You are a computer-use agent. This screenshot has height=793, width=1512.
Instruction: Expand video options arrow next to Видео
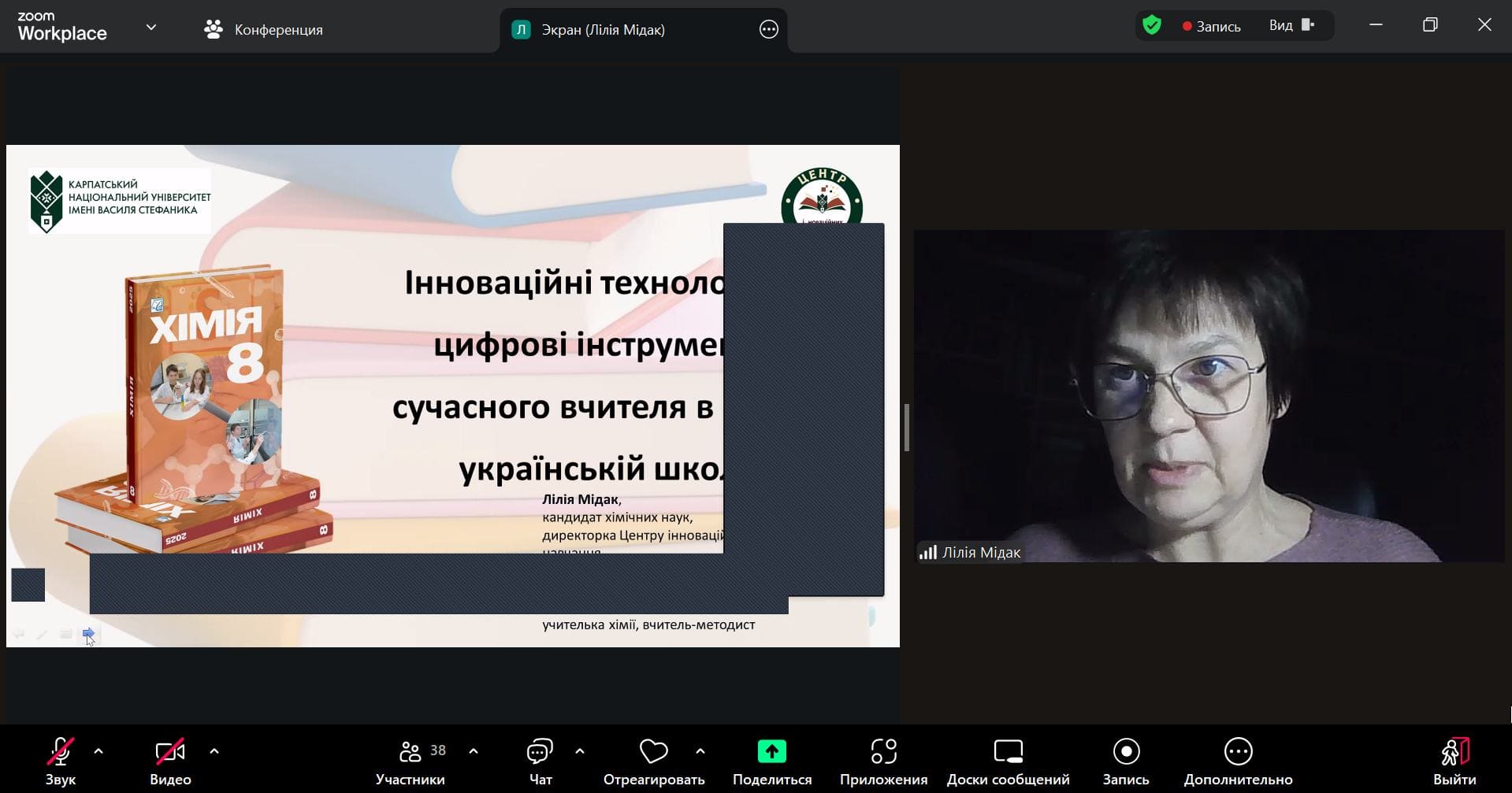(214, 751)
